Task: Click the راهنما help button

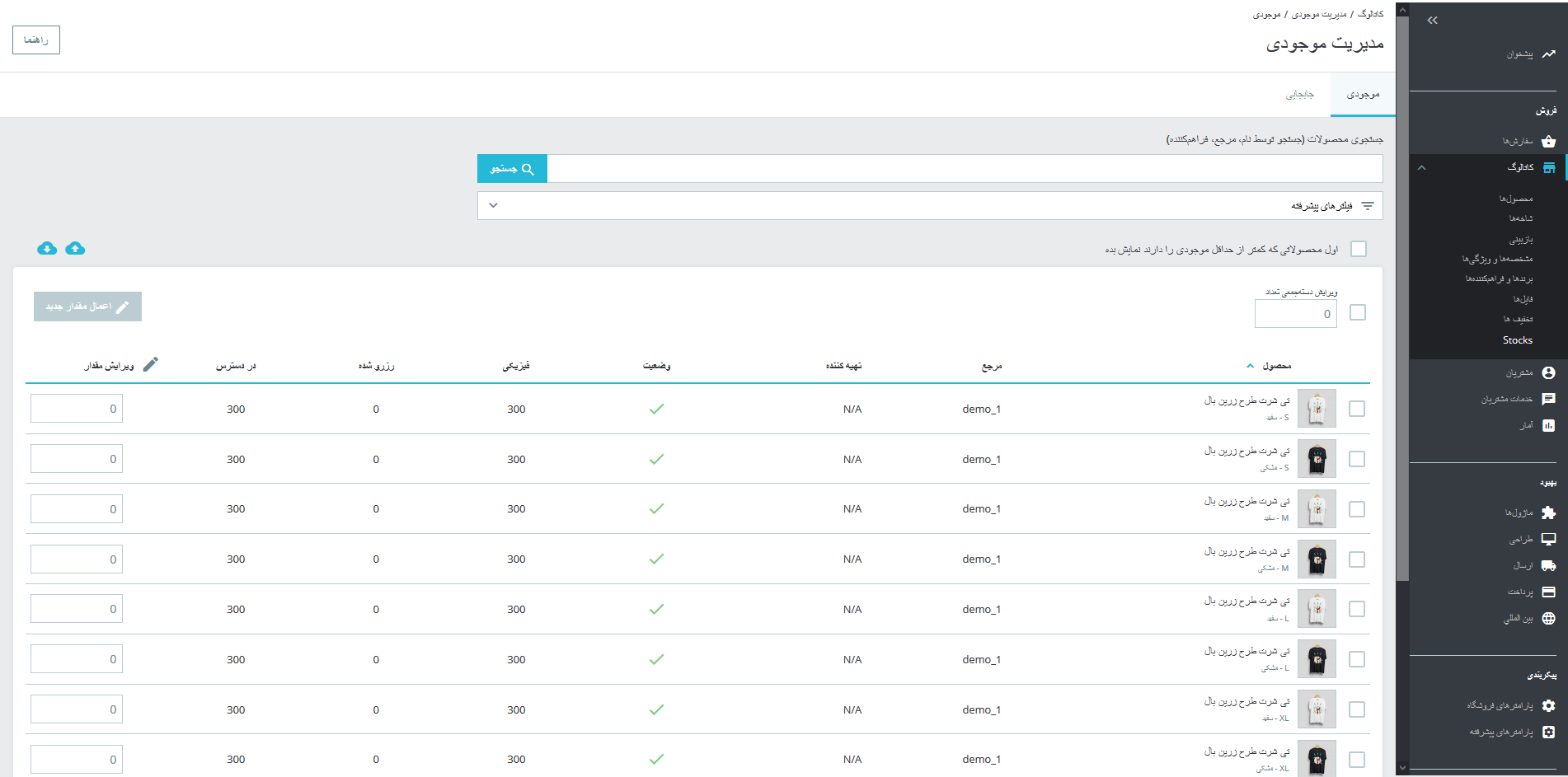Action: (x=36, y=40)
